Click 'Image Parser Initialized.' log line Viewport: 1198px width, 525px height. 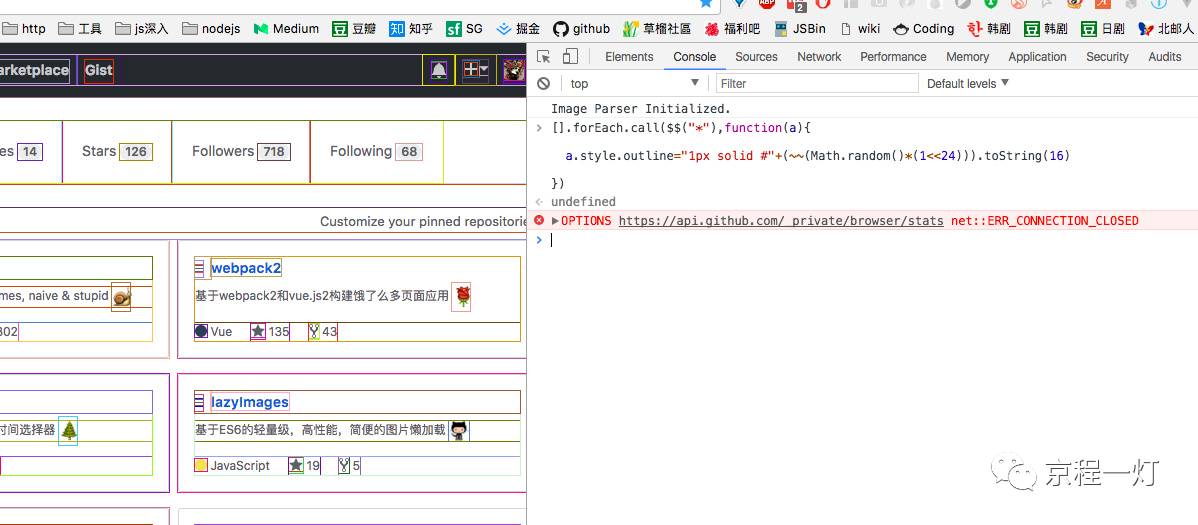[641, 109]
